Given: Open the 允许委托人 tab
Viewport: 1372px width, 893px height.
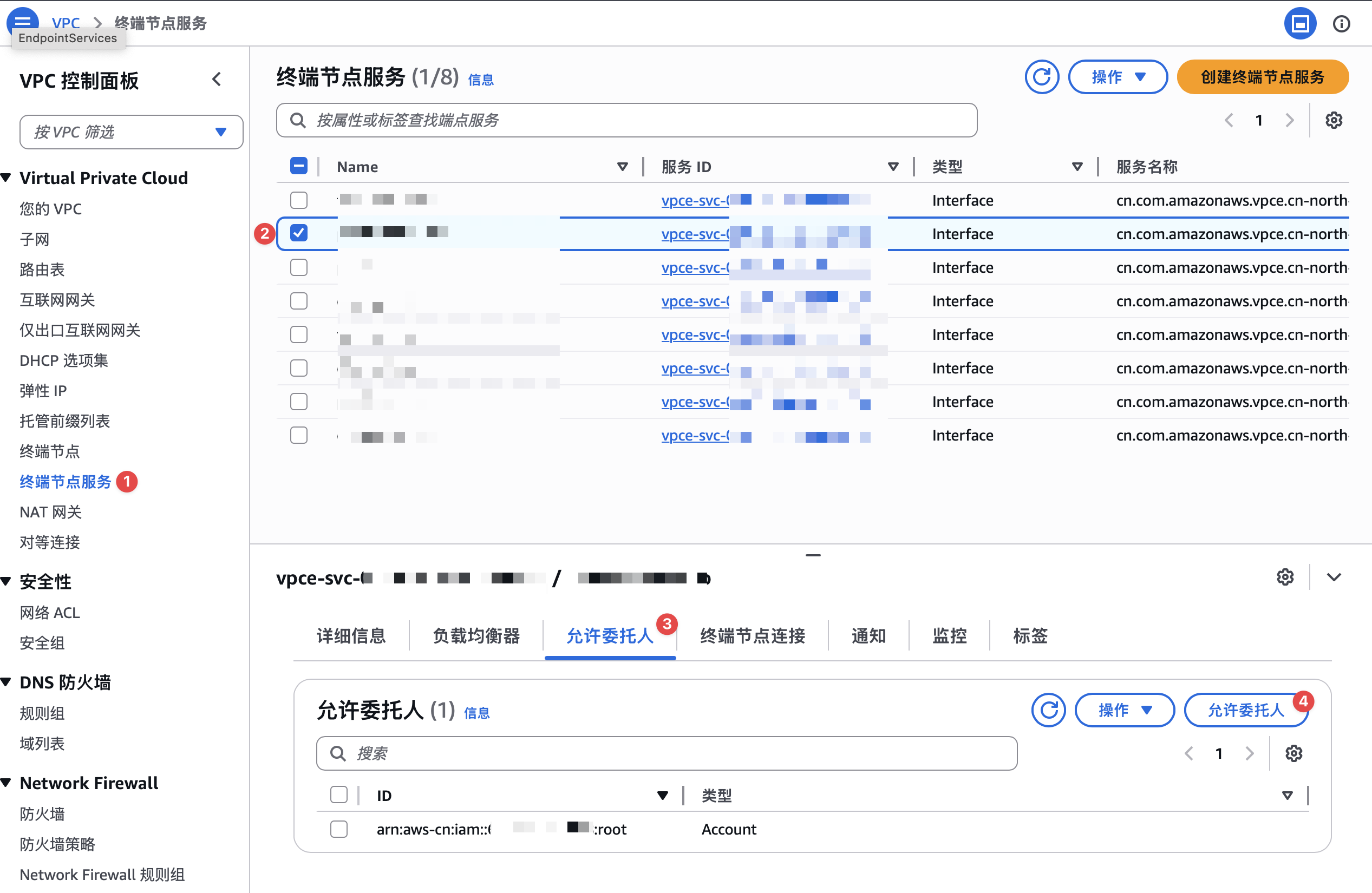Looking at the screenshot, I should pyautogui.click(x=610, y=635).
